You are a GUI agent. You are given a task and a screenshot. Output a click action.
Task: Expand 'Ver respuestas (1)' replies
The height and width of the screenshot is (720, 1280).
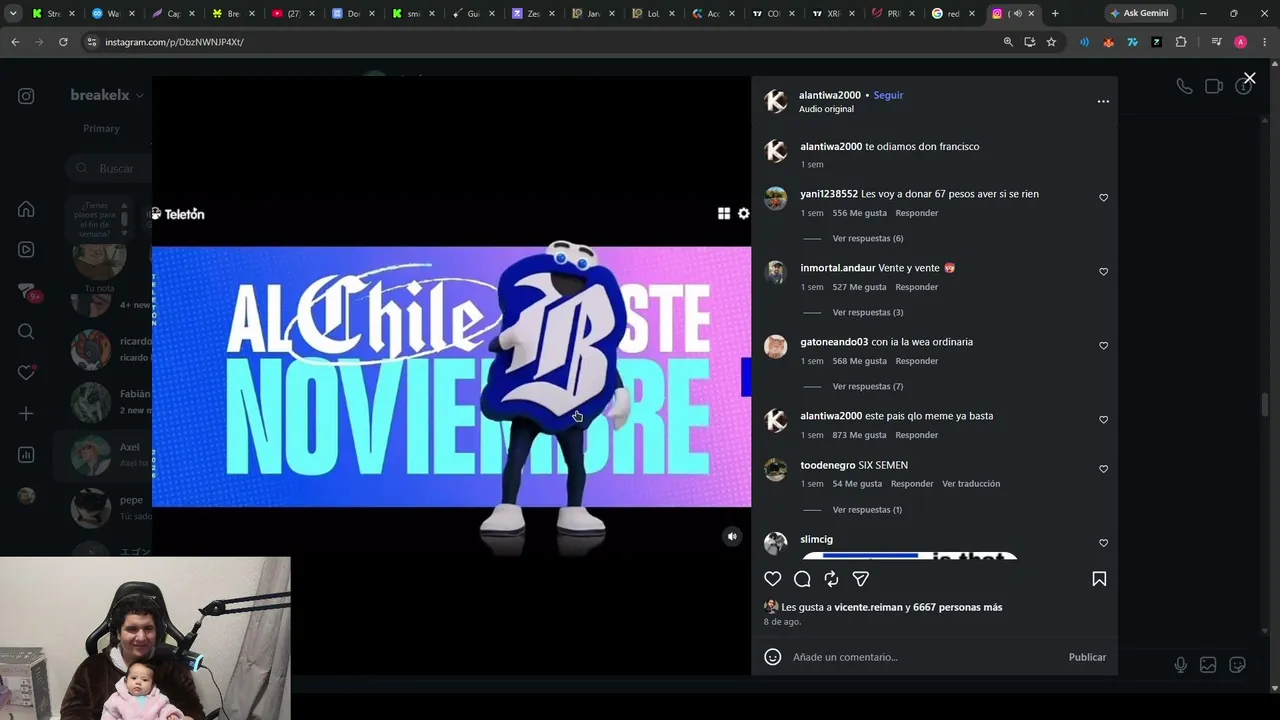pos(867,510)
